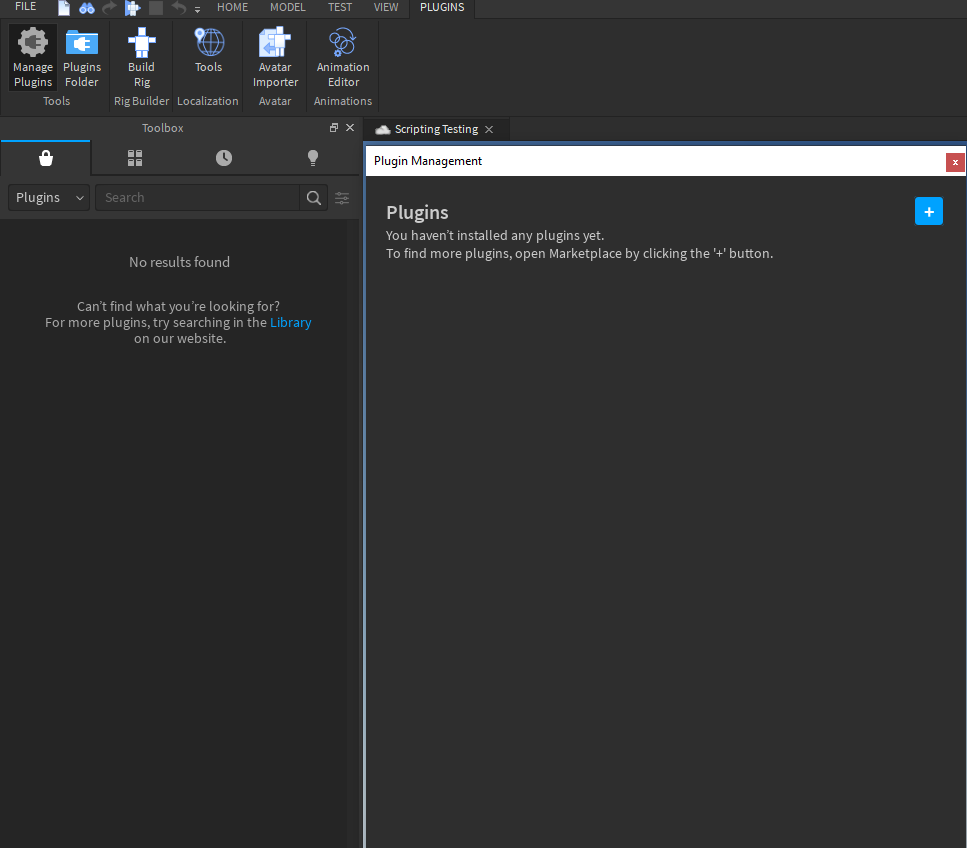Show Toolbox Recent clock tab
967x848 pixels.
224,158
